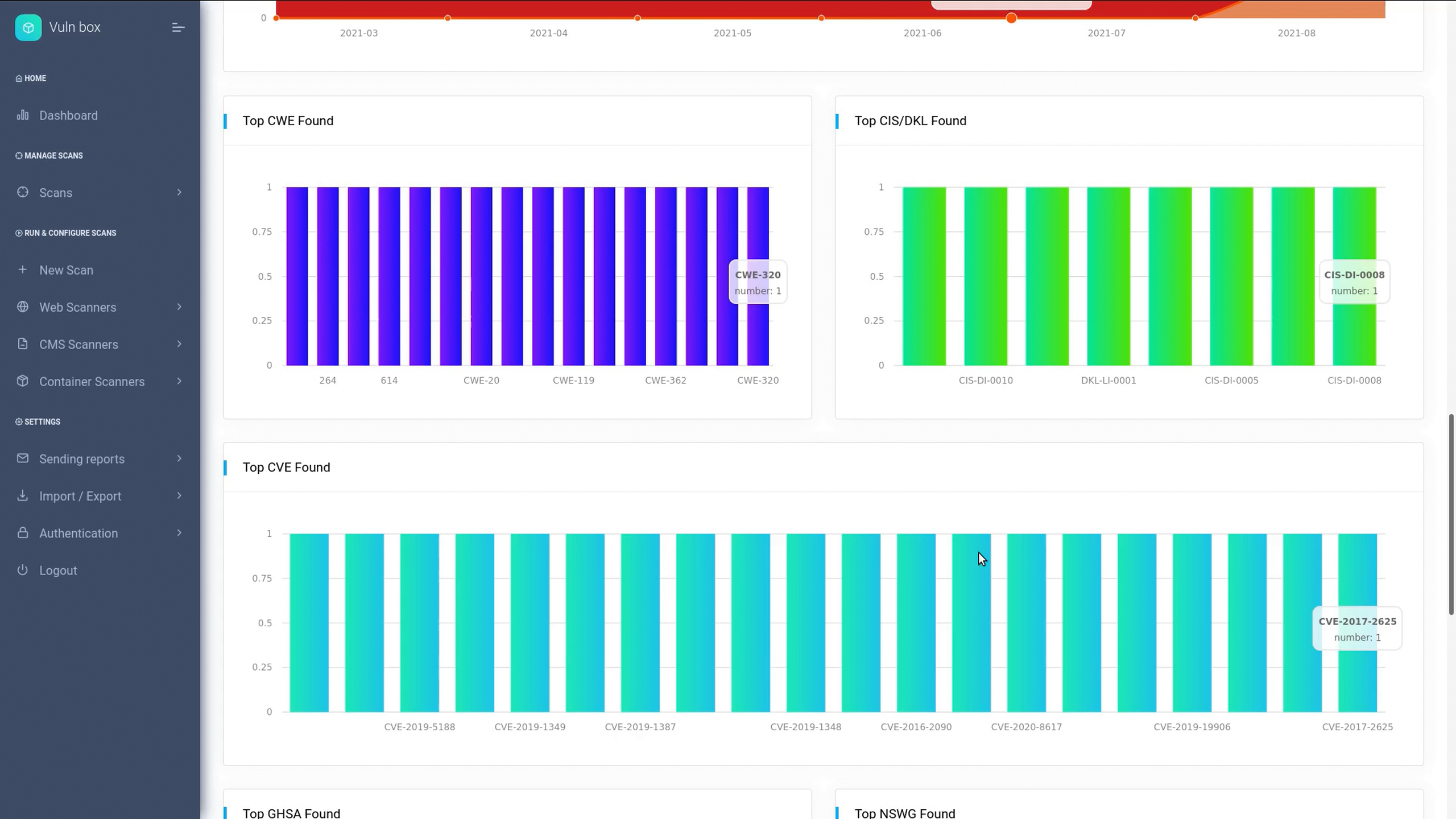Click the page vertical scrollbar thumb
Viewport: 1456px width, 819px height.
click(x=1451, y=515)
